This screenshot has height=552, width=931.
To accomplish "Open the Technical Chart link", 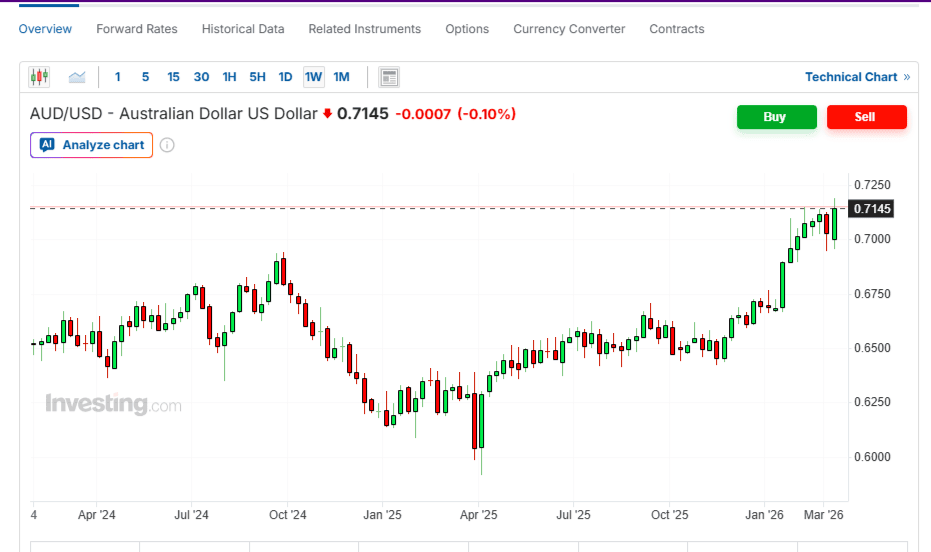I will [851, 77].
